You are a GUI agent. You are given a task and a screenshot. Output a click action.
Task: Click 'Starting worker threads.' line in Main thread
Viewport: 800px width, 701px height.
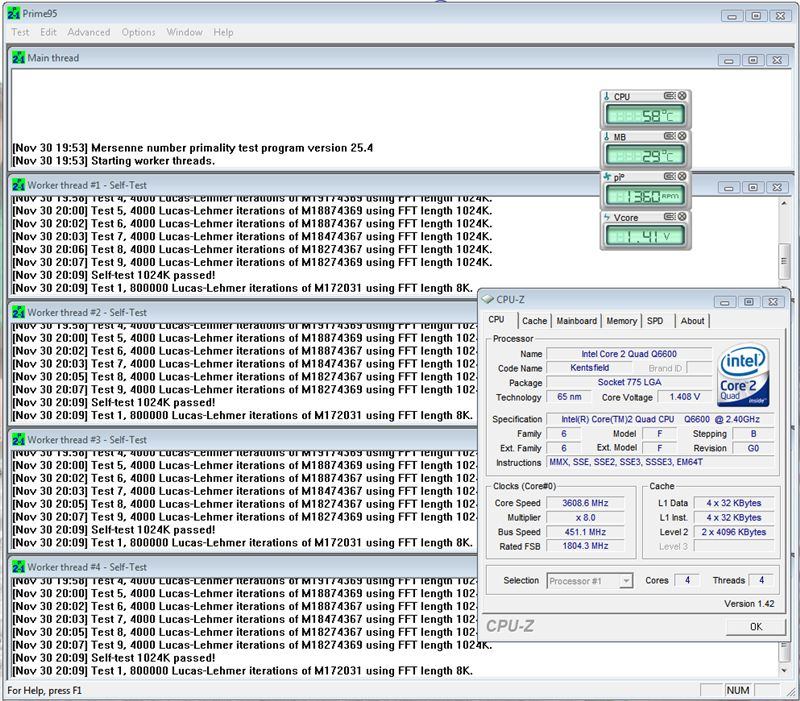pyautogui.click(x=153, y=161)
